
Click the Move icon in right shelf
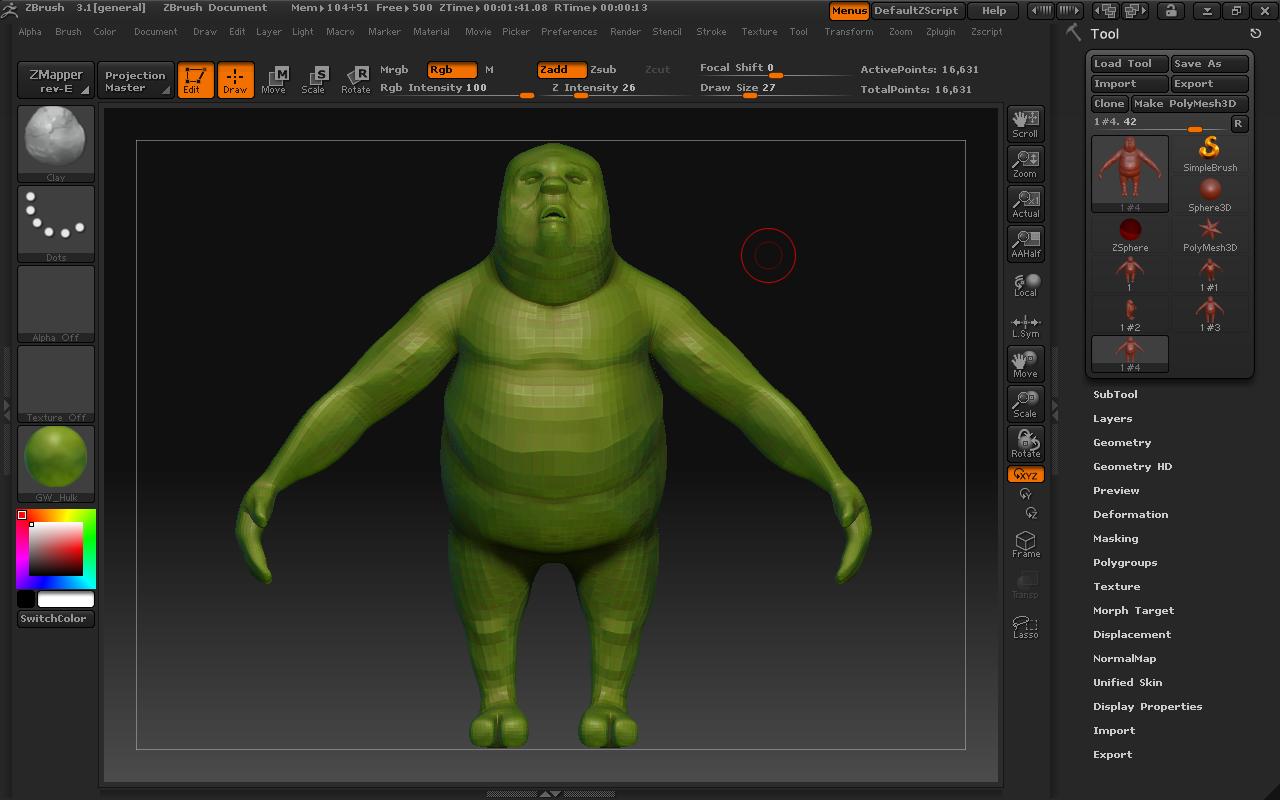coord(1025,364)
